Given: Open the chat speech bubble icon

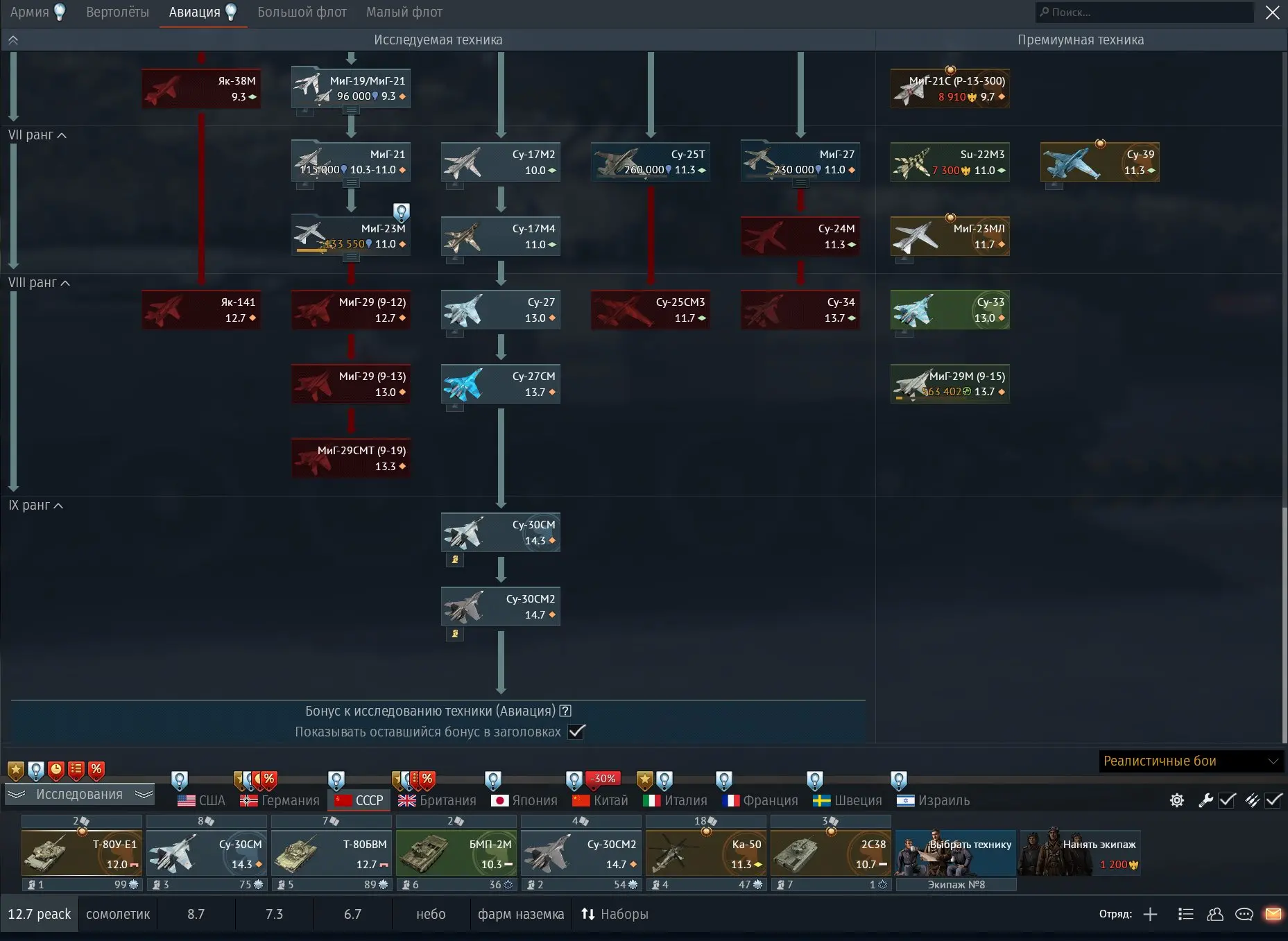Looking at the screenshot, I should (1244, 914).
